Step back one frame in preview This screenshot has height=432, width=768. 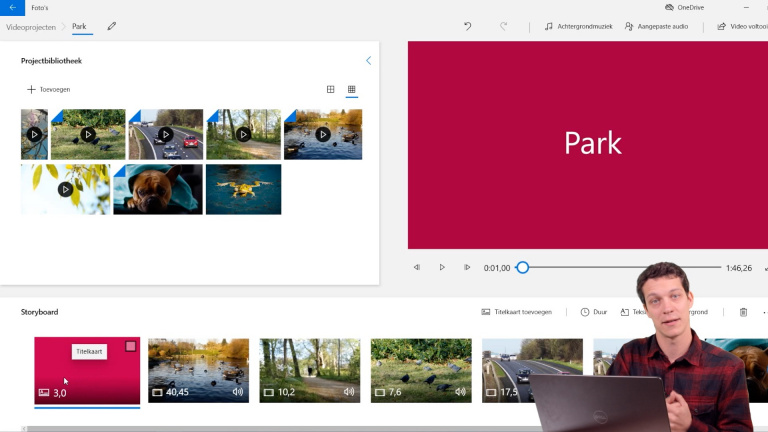pos(417,268)
